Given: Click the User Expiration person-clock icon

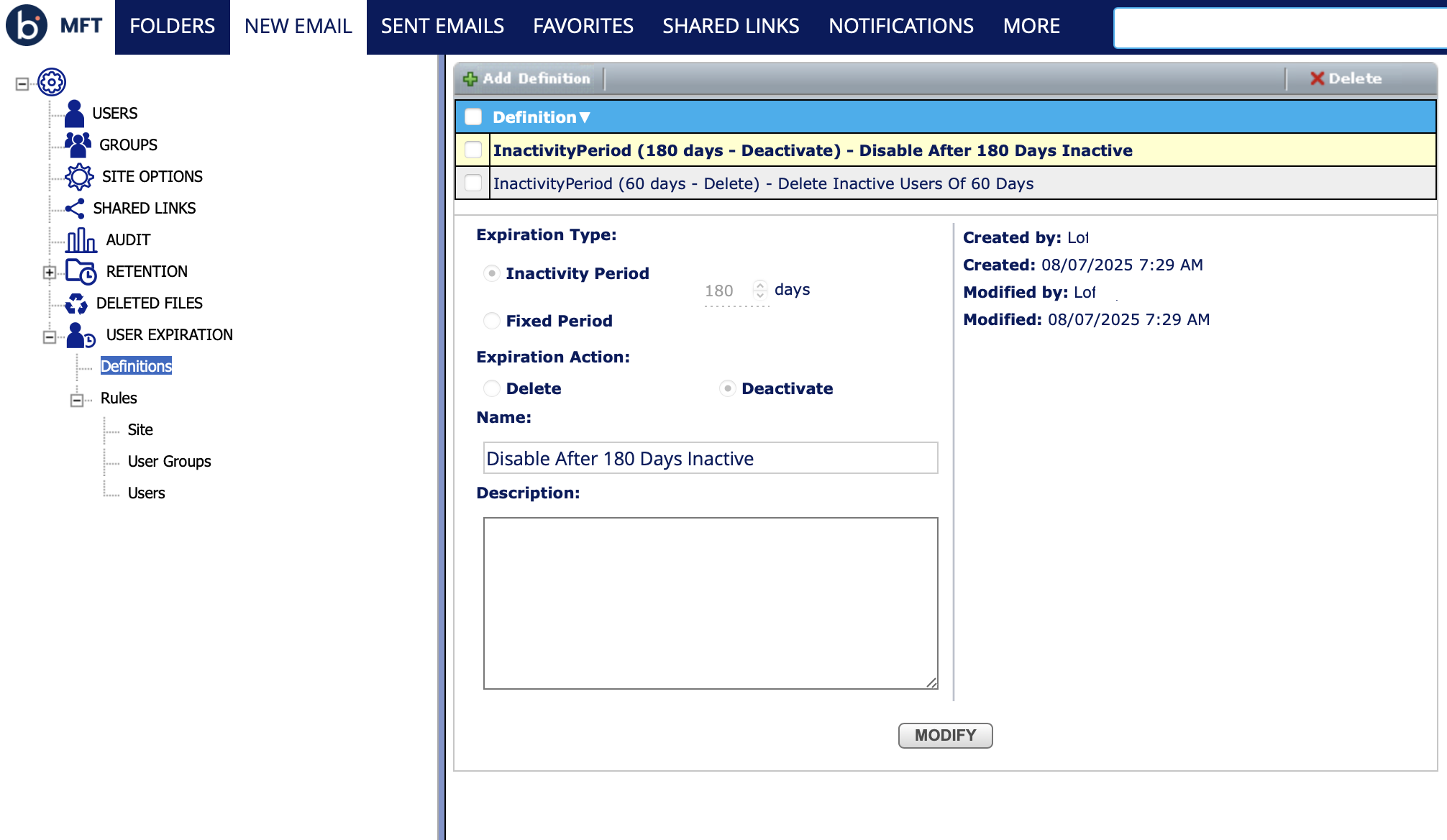Looking at the screenshot, I should [81, 335].
